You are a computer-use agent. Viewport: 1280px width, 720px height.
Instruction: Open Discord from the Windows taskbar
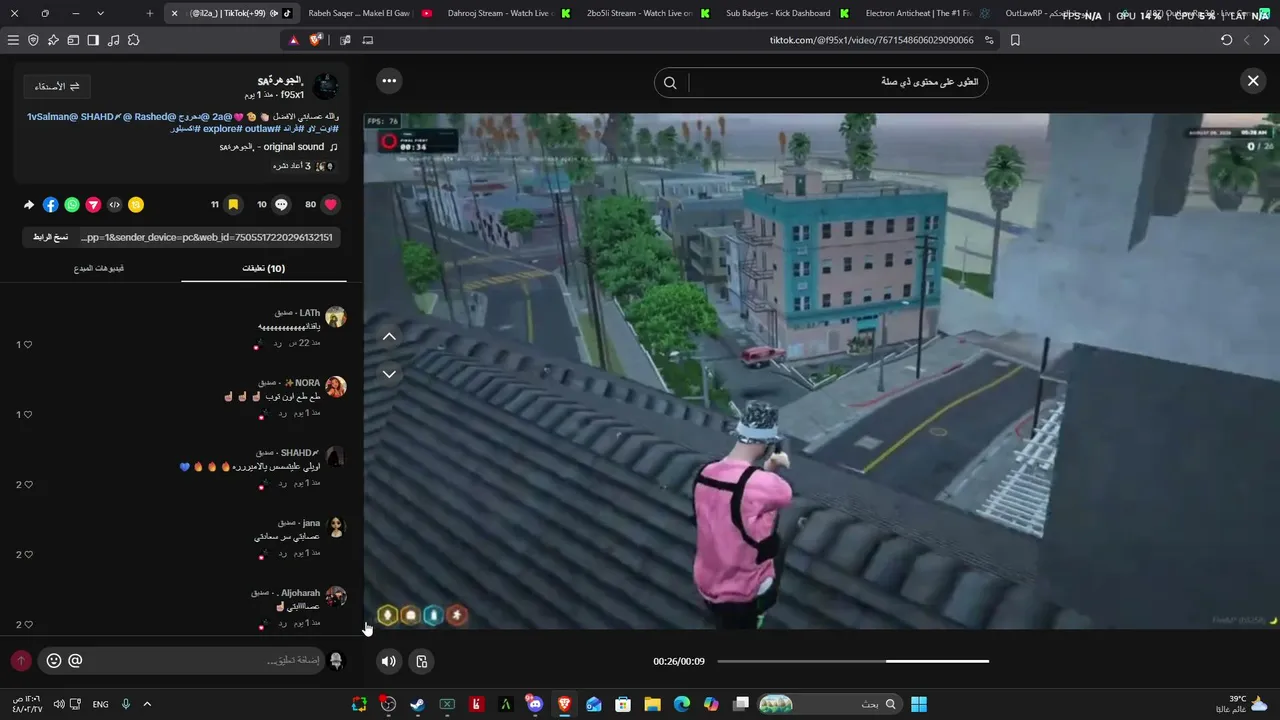tap(535, 704)
